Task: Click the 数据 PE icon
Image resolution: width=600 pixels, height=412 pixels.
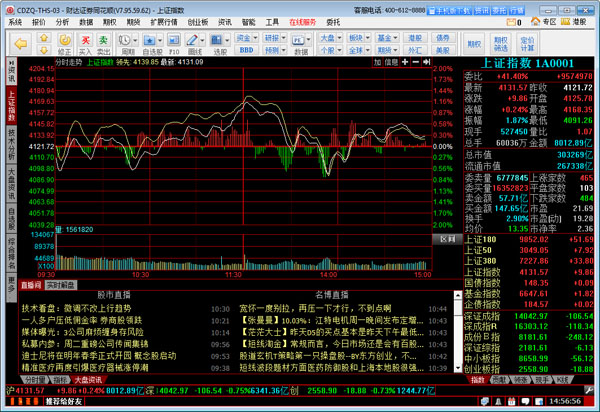Action: tap(298, 40)
